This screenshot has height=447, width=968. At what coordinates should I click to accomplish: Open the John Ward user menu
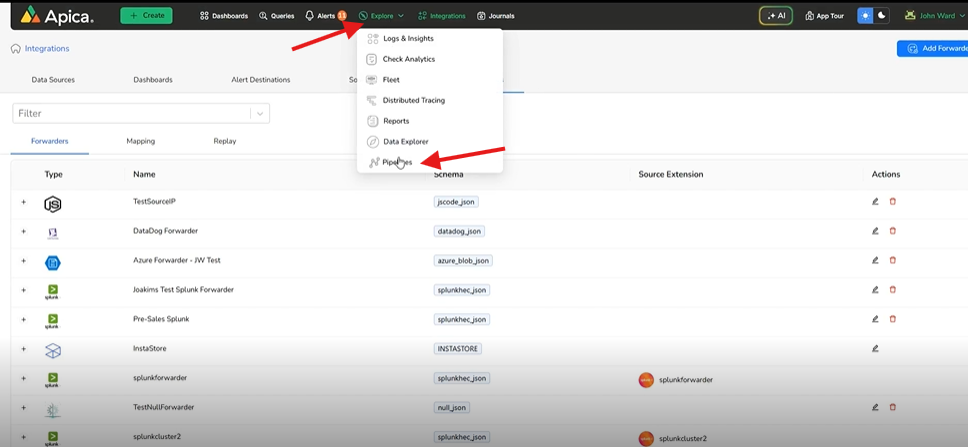tap(935, 16)
